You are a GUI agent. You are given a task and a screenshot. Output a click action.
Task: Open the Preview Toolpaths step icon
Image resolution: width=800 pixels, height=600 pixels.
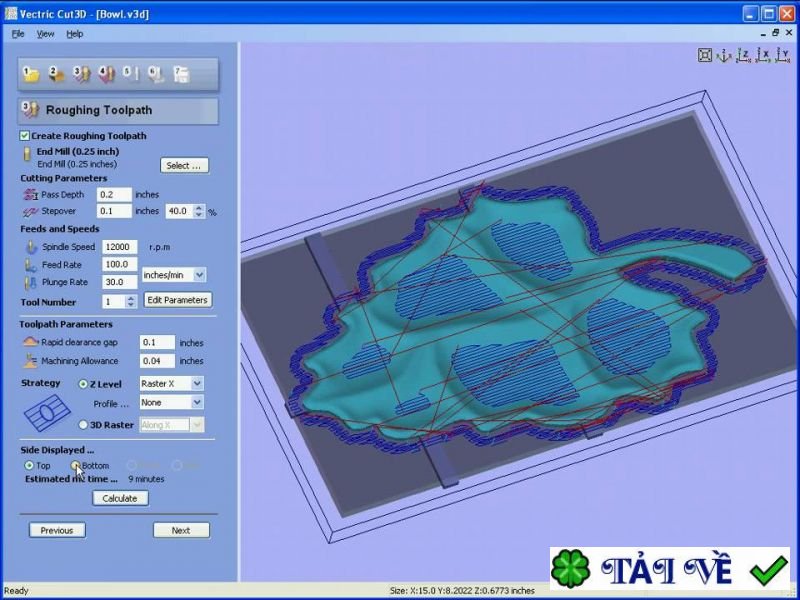point(155,74)
